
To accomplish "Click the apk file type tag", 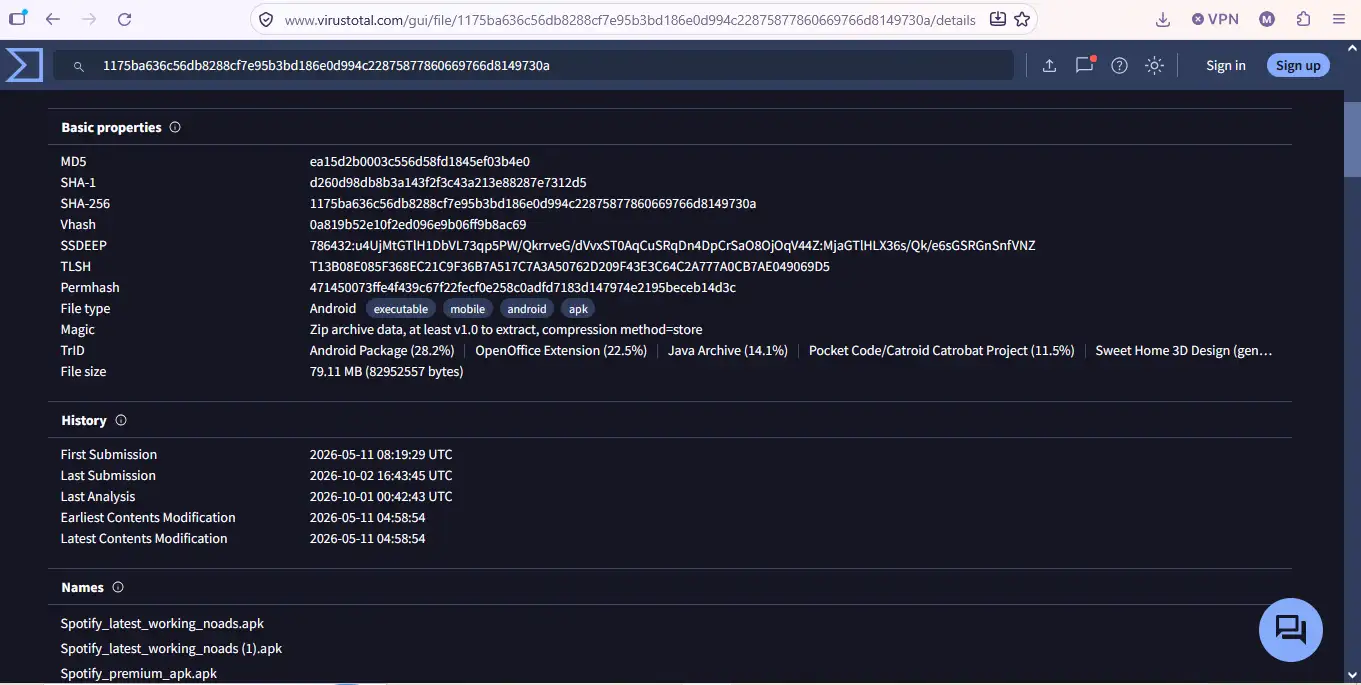I will [578, 309].
